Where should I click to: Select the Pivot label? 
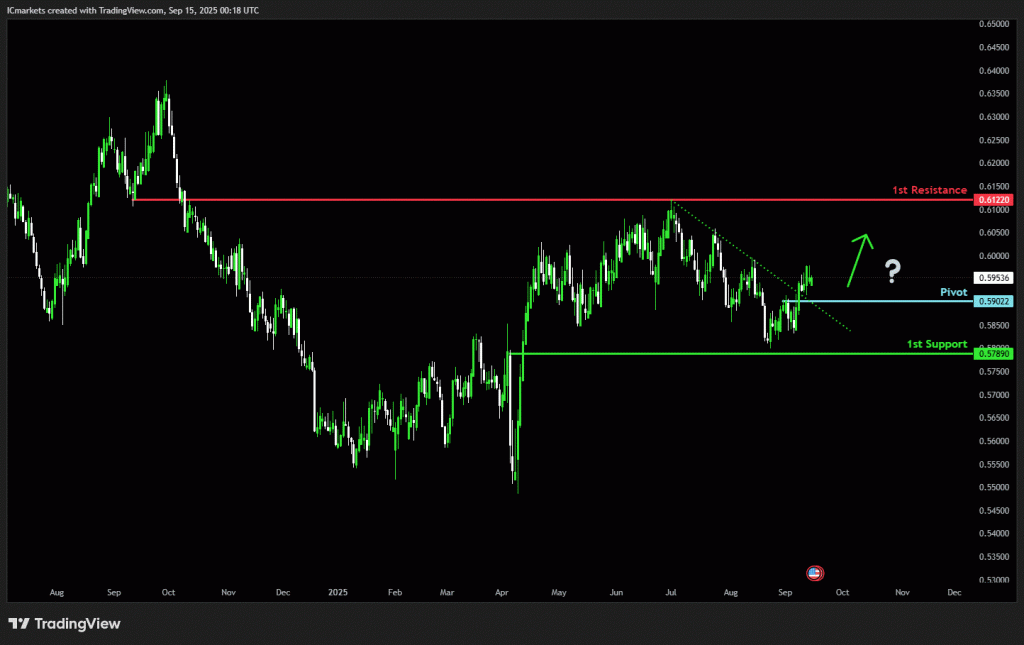click(x=953, y=292)
